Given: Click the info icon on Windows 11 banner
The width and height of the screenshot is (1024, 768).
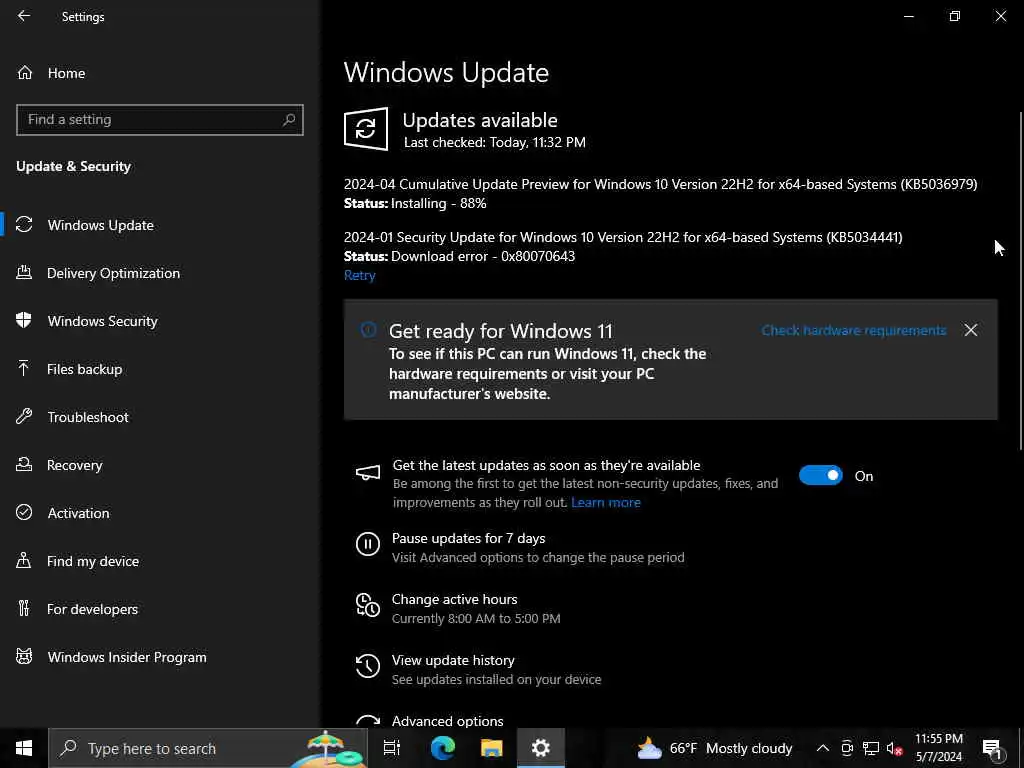Looking at the screenshot, I should [x=368, y=330].
